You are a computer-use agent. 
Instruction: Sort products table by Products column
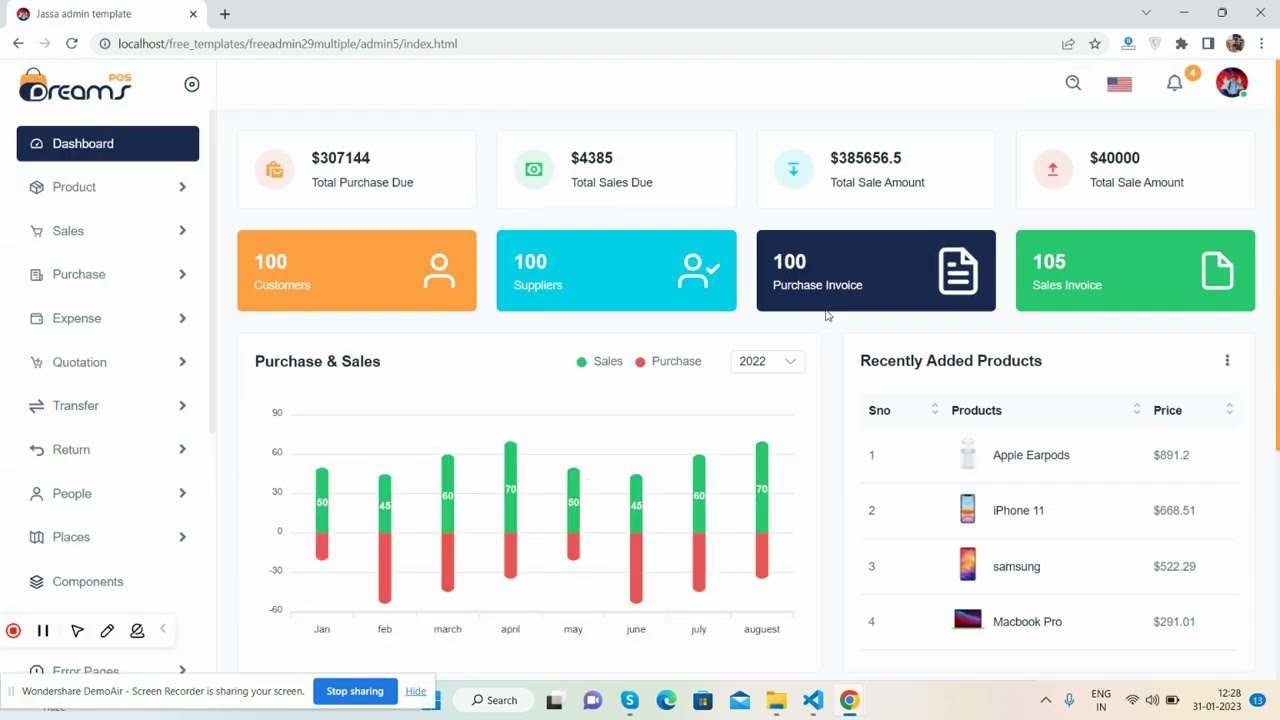(1046, 410)
